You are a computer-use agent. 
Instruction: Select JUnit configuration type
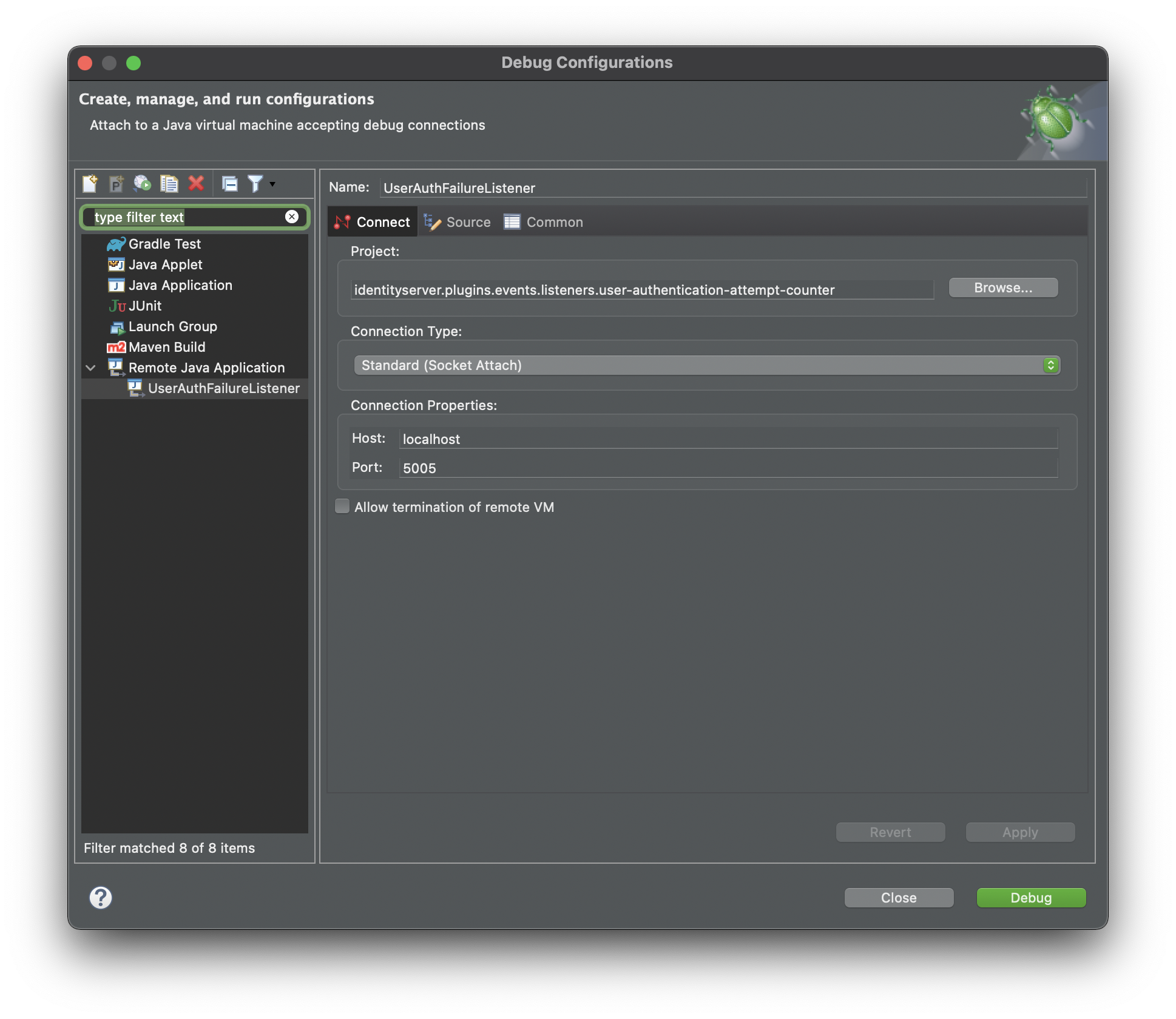click(144, 306)
